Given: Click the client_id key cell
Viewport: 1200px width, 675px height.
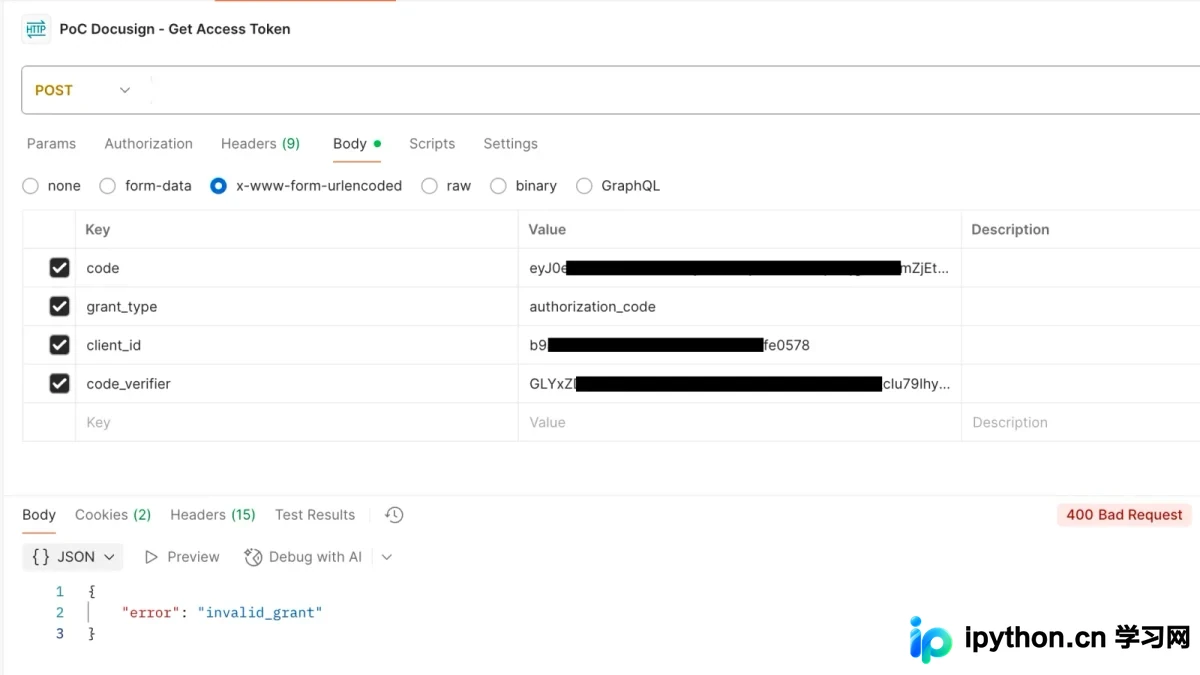Looking at the screenshot, I should pyautogui.click(x=296, y=345).
